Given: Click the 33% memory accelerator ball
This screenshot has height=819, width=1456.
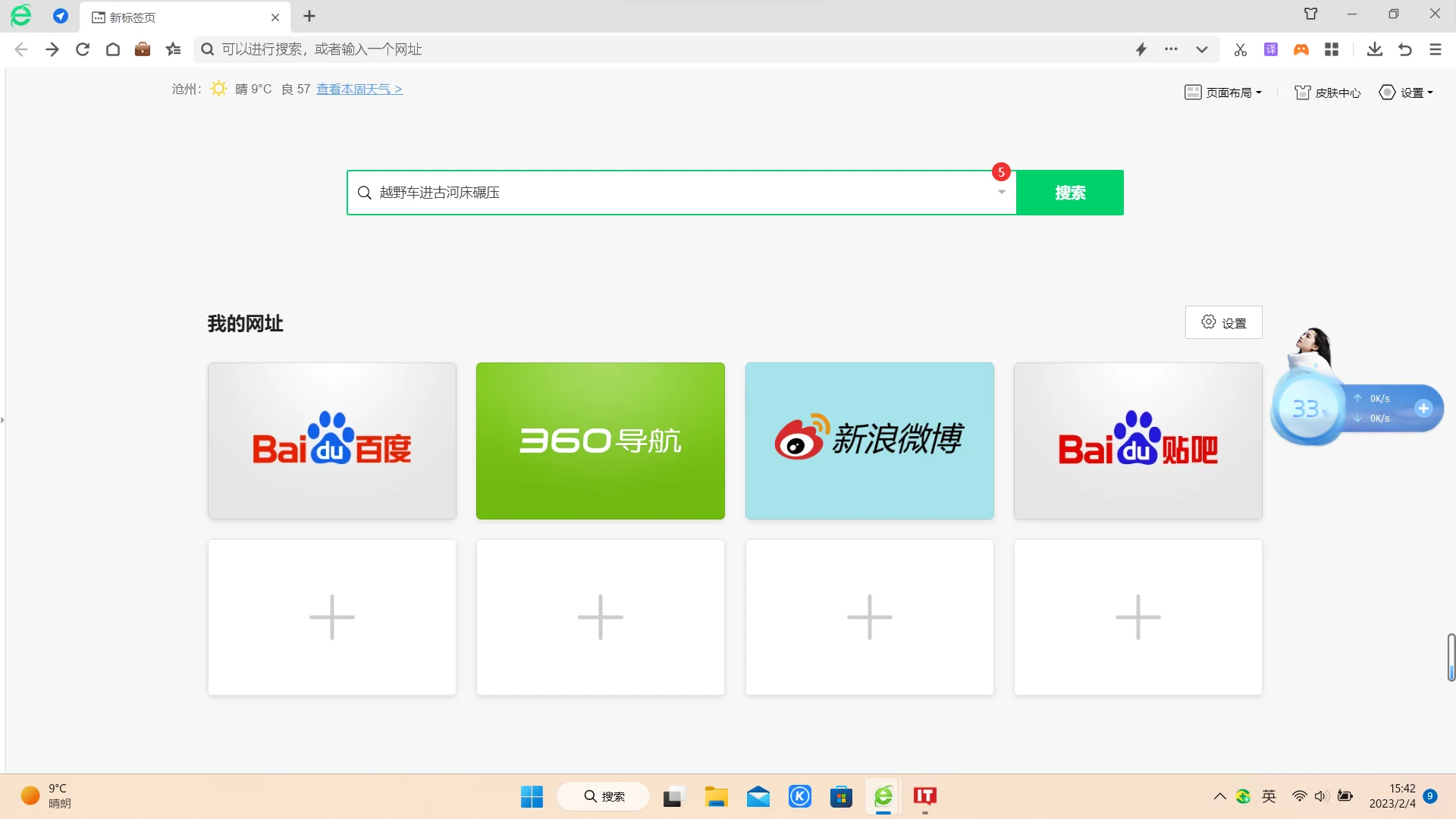Looking at the screenshot, I should pos(1308,409).
